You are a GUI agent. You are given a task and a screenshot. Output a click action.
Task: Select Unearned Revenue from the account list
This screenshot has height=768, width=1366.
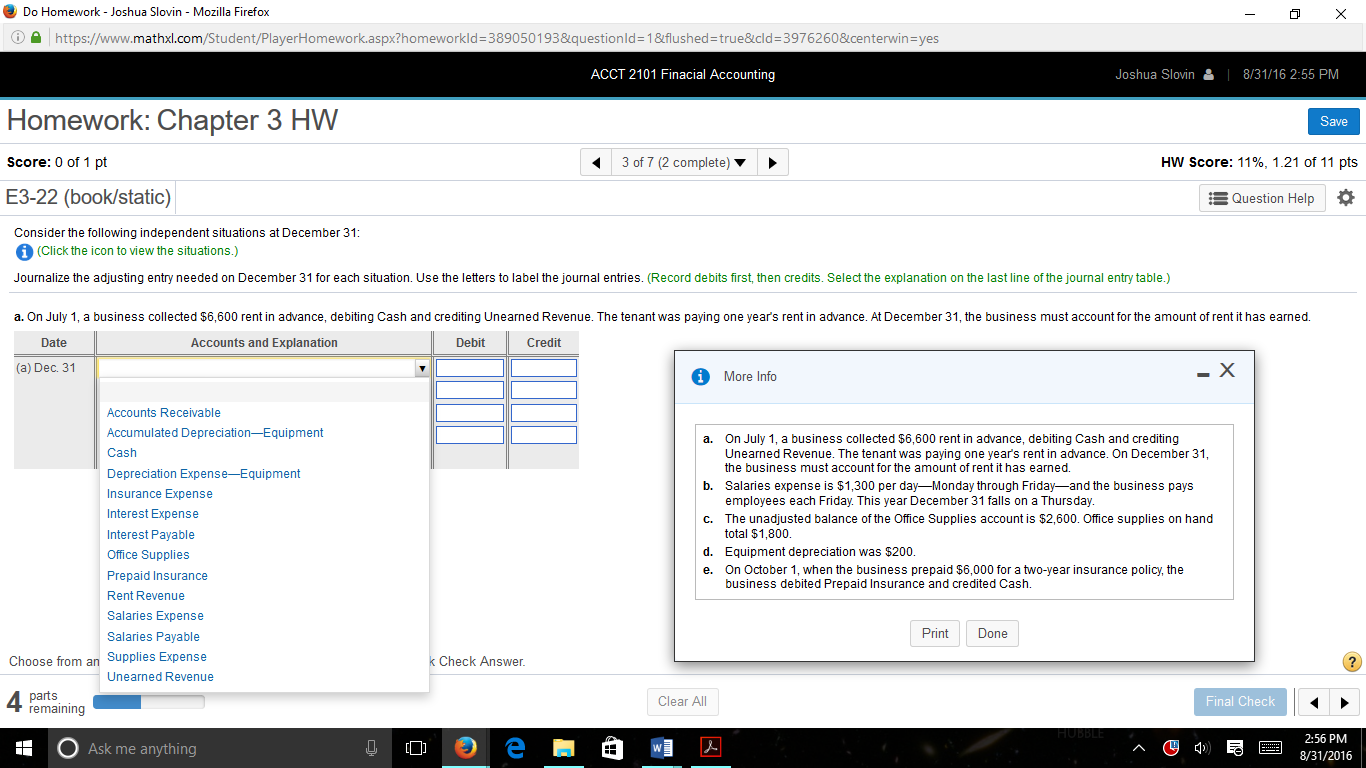(160, 676)
